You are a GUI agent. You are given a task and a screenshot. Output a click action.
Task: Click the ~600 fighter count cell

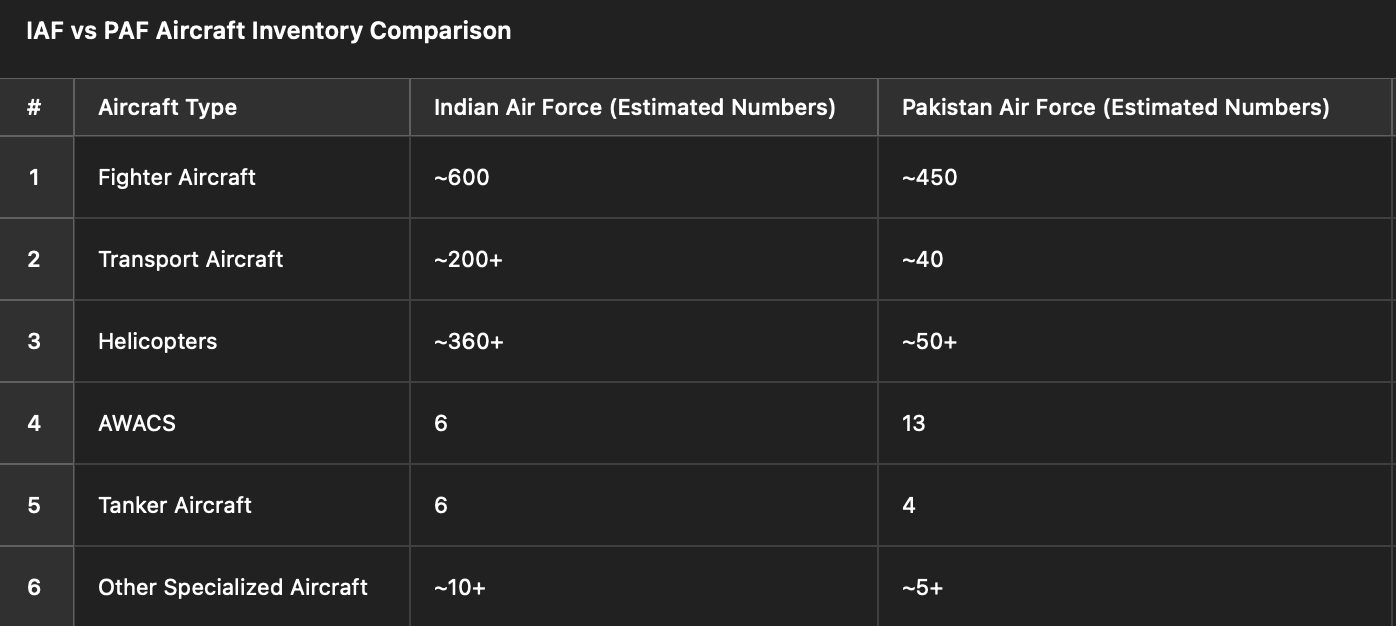point(644,177)
